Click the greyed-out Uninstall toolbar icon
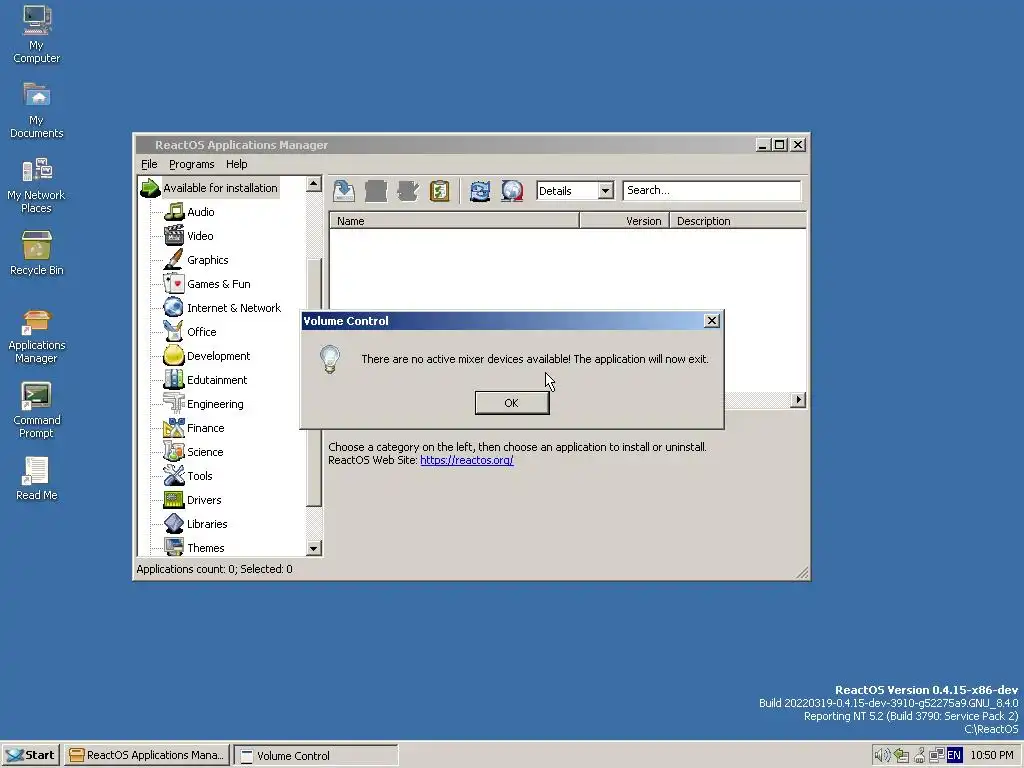The height and width of the screenshot is (768, 1024). click(376, 191)
